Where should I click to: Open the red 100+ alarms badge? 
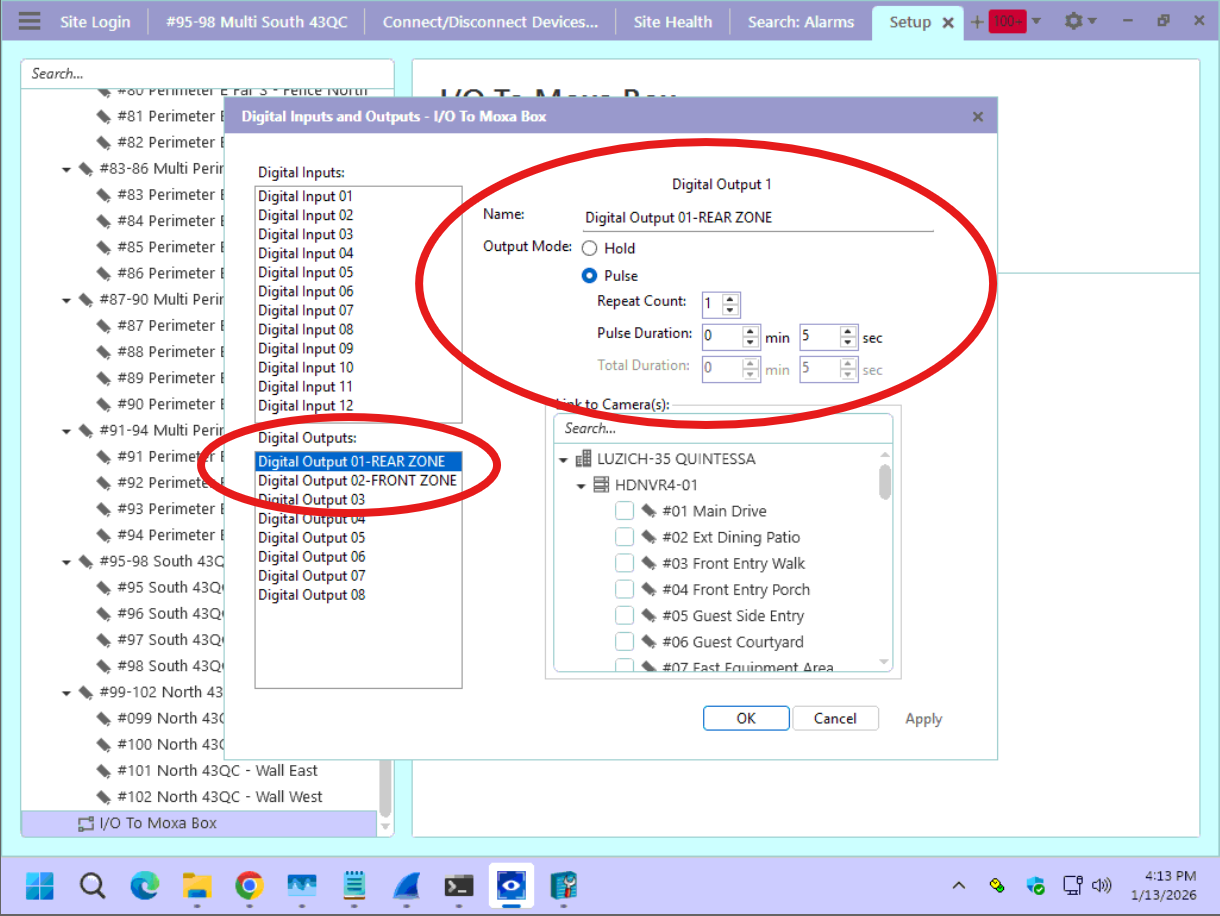coord(1007,21)
